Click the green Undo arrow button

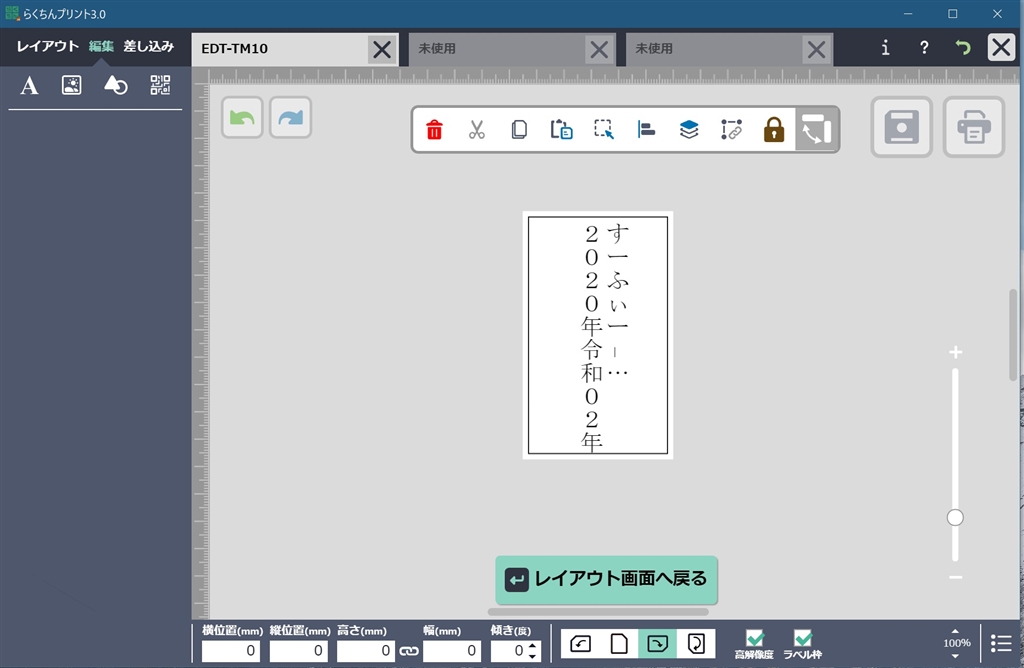pyautogui.click(x=242, y=118)
